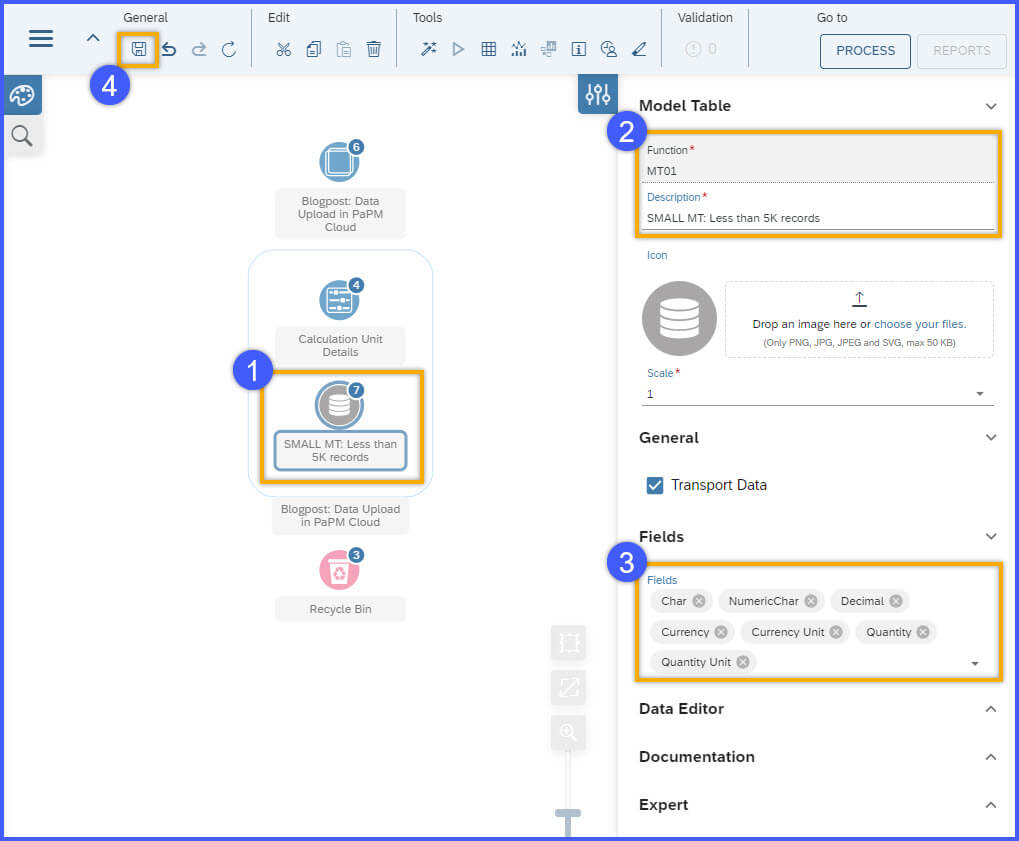The width and height of the screenshot is (1019, 841).
Task: Remove the Char field token
Action: (699, 601)
